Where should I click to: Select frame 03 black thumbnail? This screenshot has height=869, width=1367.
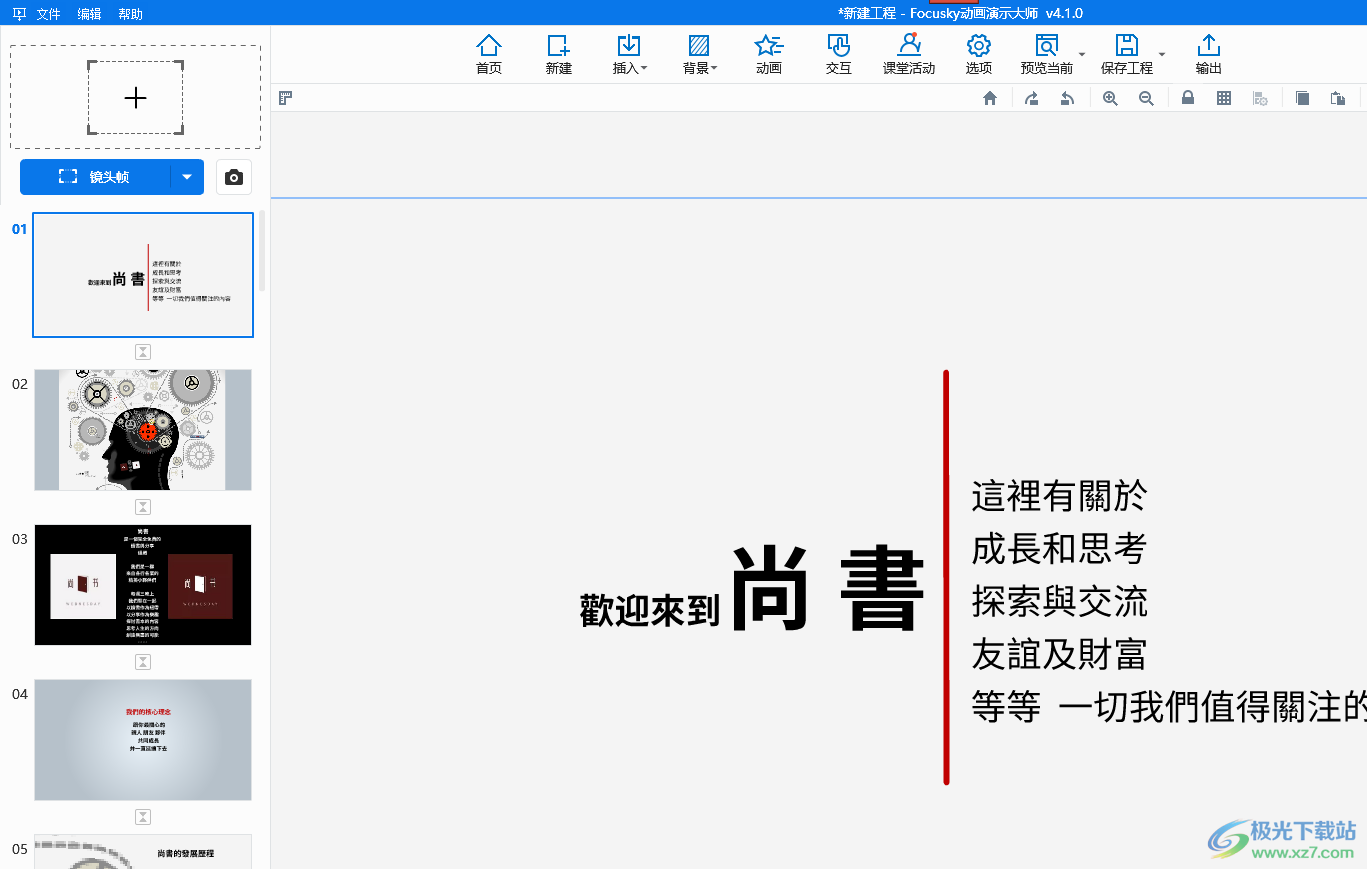[143, 585]
